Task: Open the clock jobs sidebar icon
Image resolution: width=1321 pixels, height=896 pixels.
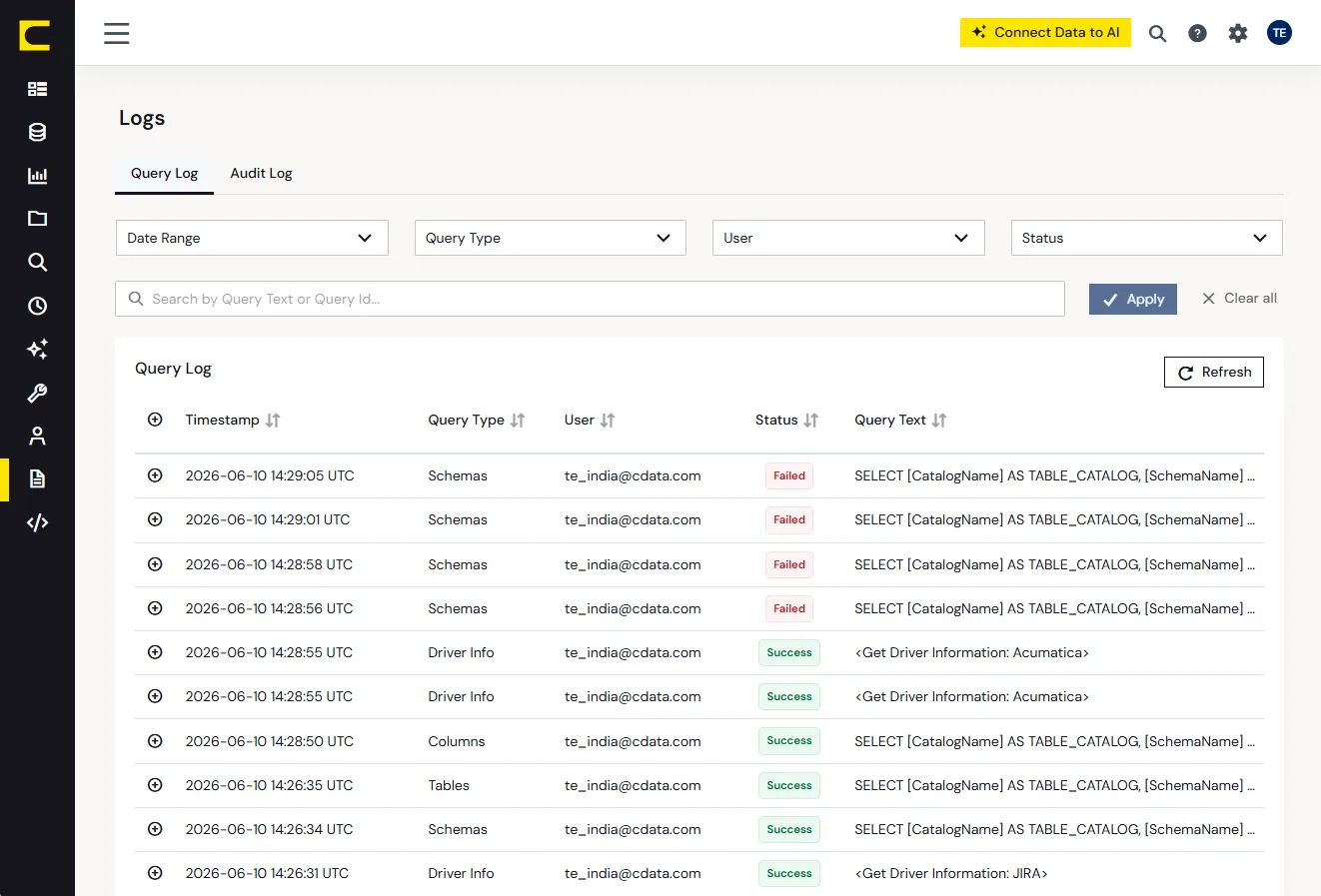Action: pos(37,306)
